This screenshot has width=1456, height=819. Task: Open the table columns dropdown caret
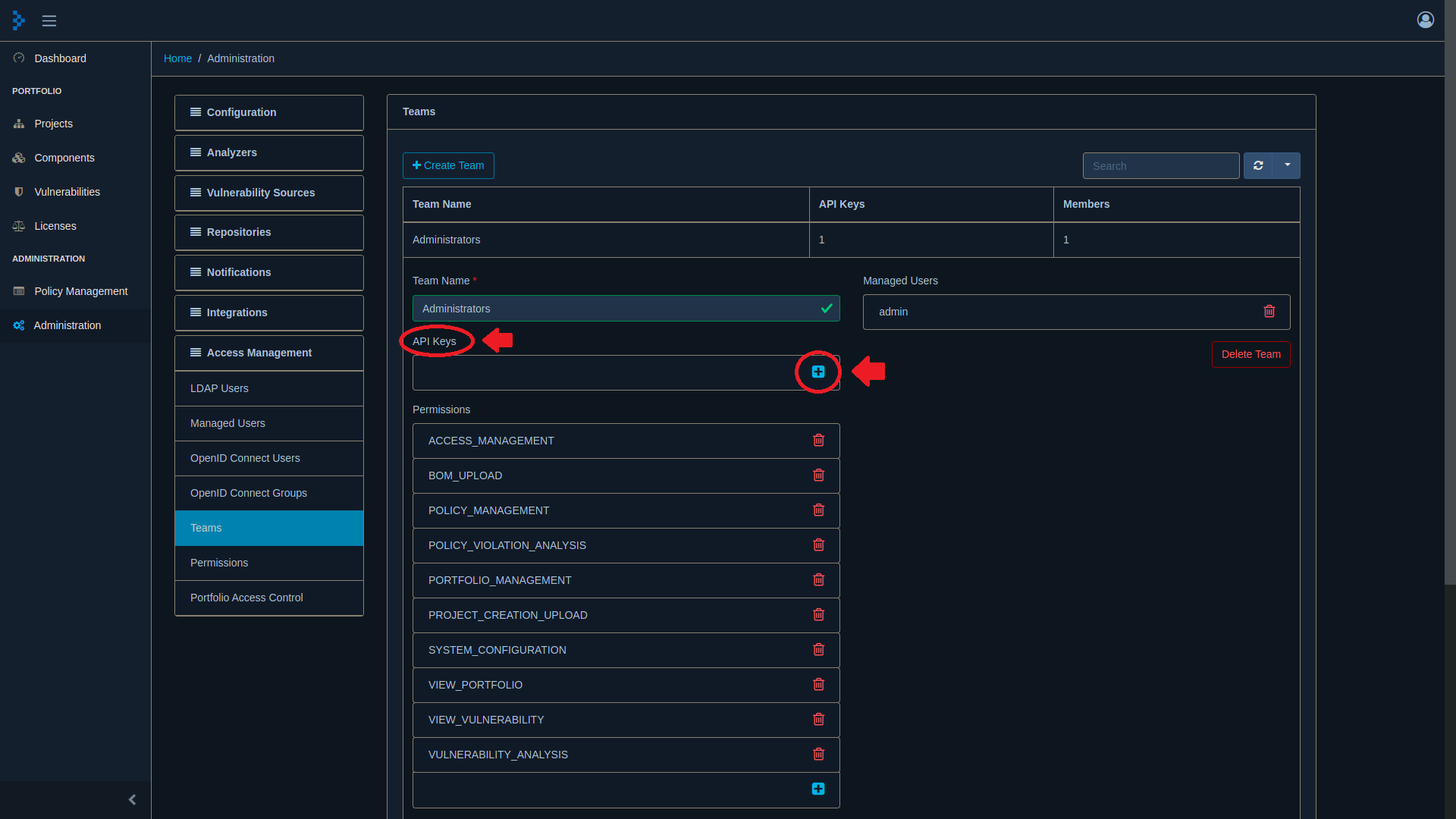1287,165
